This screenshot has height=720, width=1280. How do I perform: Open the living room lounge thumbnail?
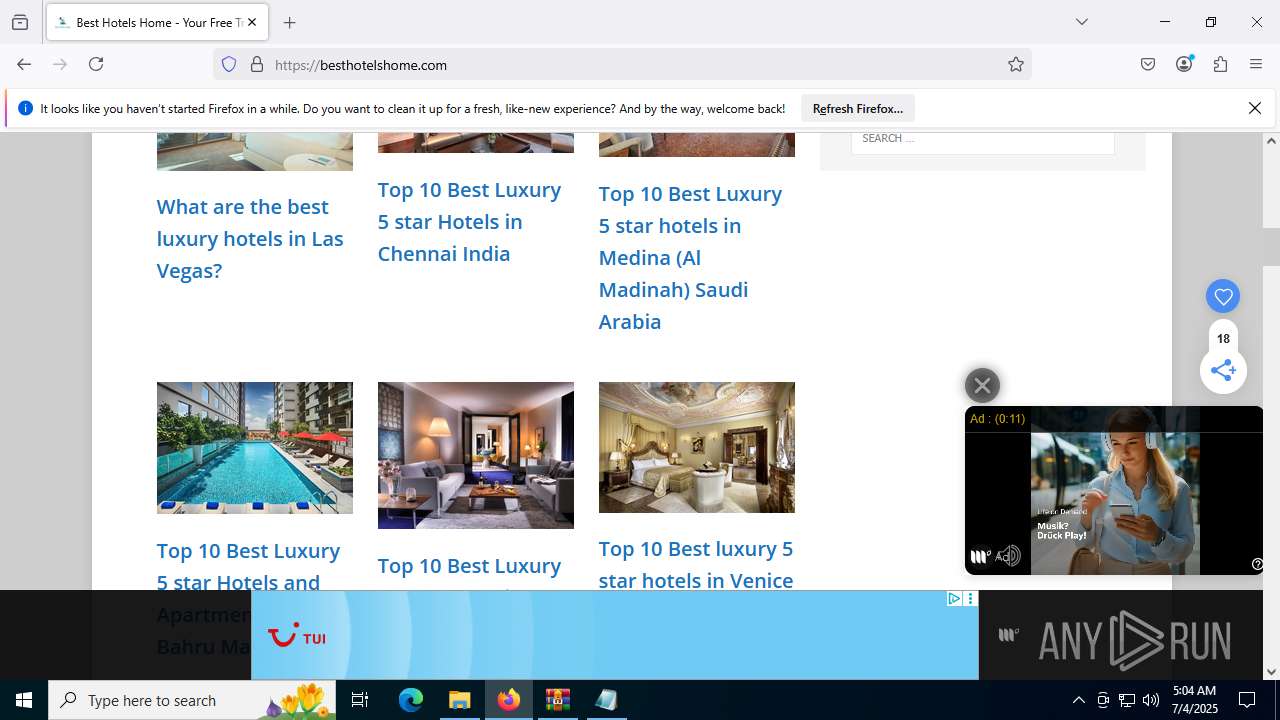[x=476, y=455]
